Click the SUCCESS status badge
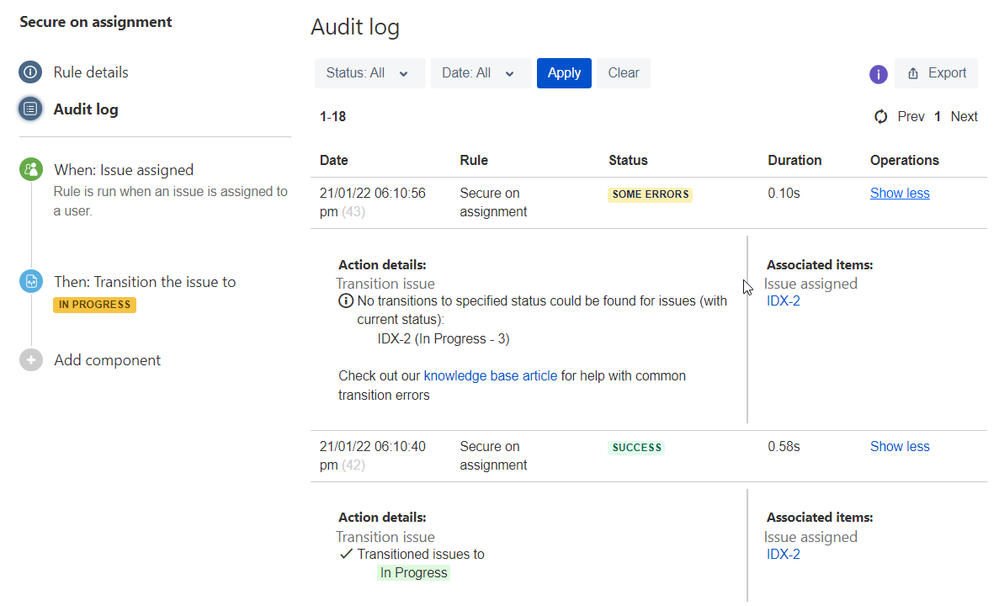This screenshot has height=606, width=999. pos(636,447)
